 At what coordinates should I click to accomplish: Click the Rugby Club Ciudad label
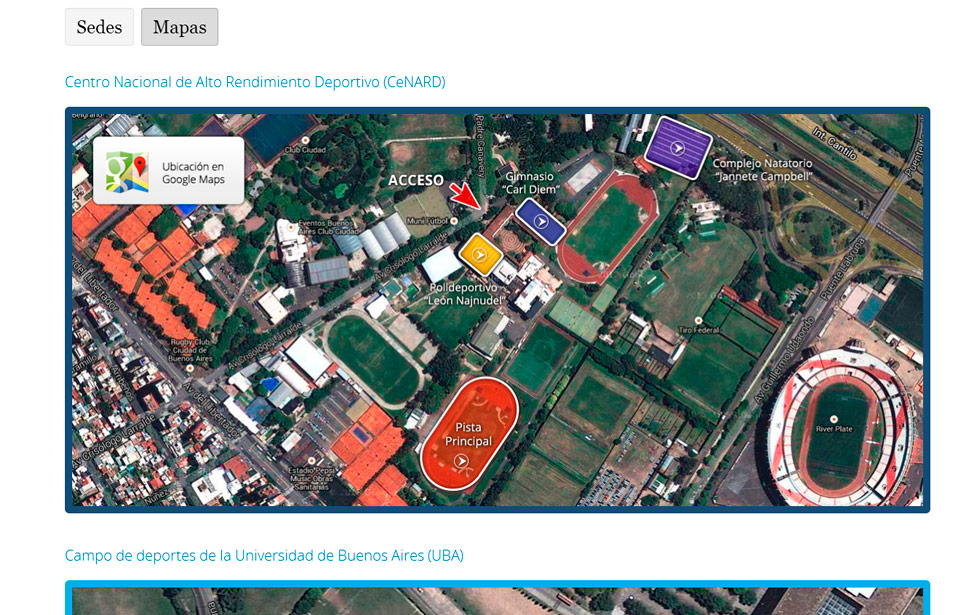(x=191, y=350)
